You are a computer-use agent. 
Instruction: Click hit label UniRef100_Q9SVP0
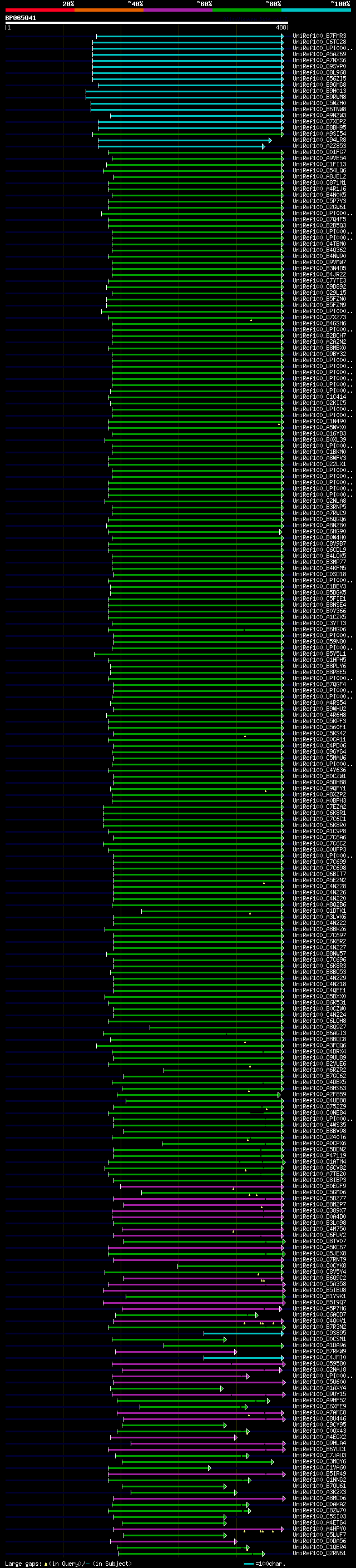pyautogui.click(x=319, y=66)
